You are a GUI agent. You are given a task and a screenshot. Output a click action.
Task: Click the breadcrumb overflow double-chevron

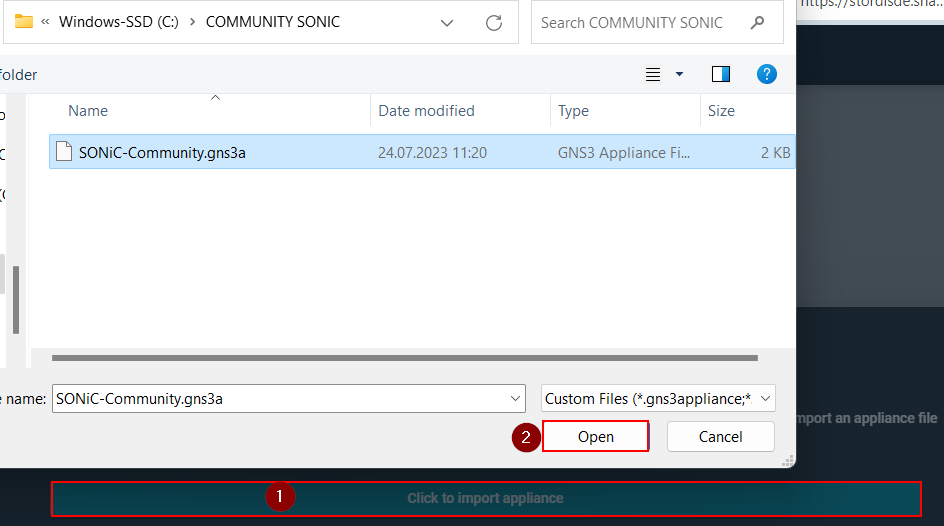coord(45,22)
